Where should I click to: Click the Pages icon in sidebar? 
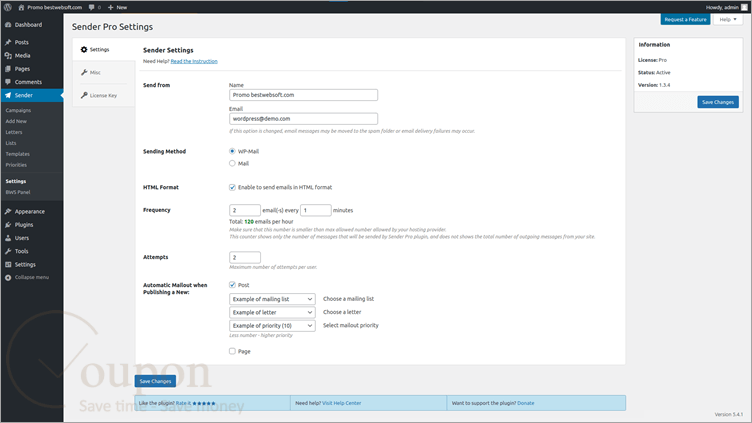(x=8, y=69)
